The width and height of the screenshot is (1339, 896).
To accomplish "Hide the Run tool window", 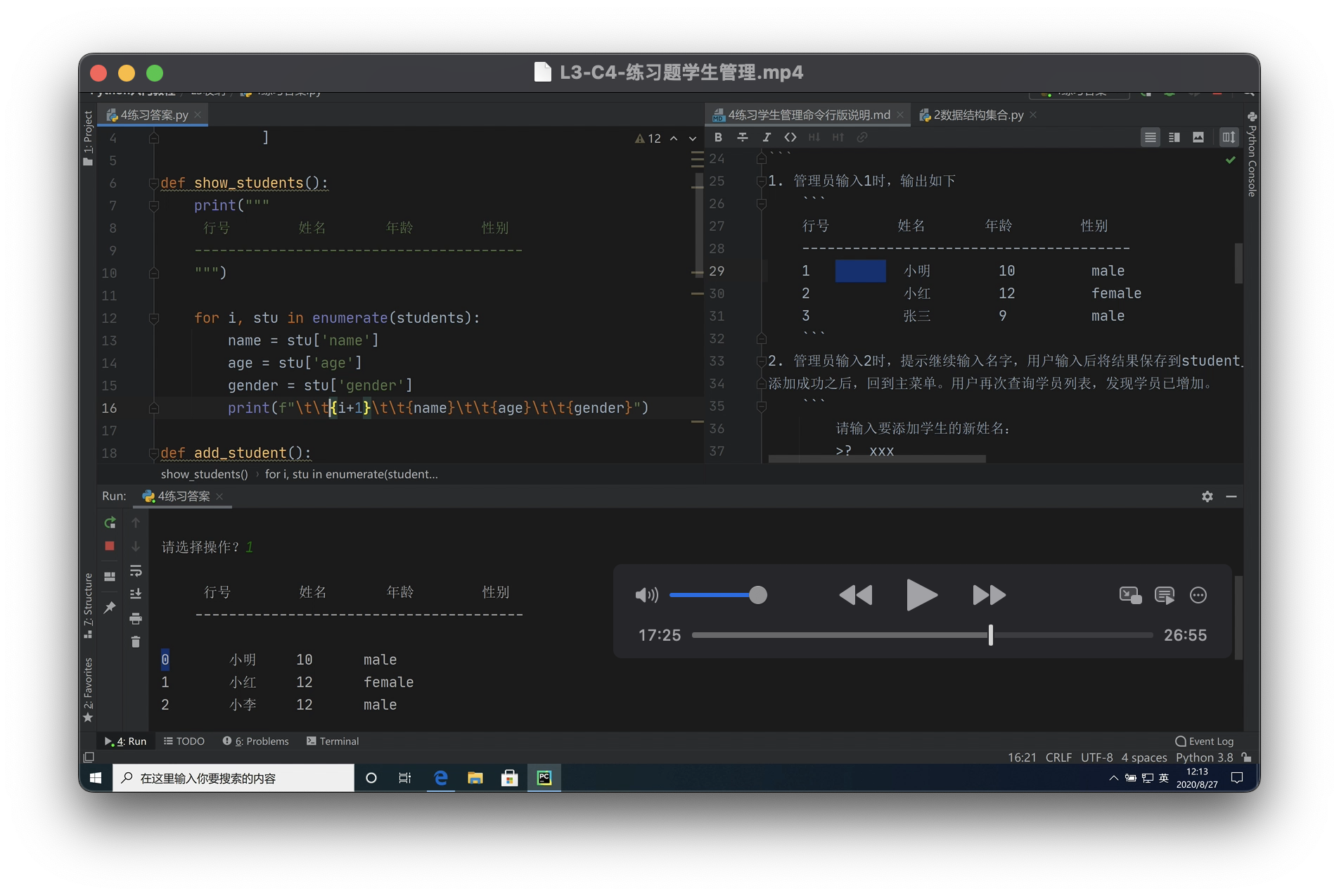I will (1231, 497).
